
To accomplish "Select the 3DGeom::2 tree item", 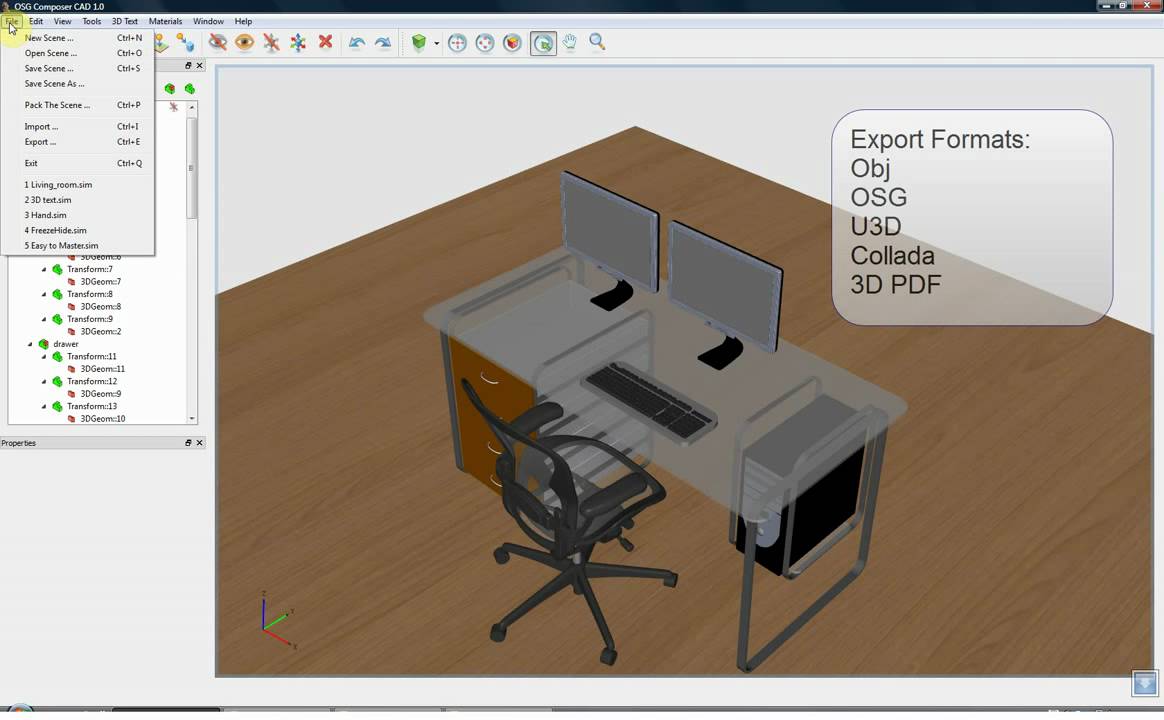I will (x=100, y=332).
